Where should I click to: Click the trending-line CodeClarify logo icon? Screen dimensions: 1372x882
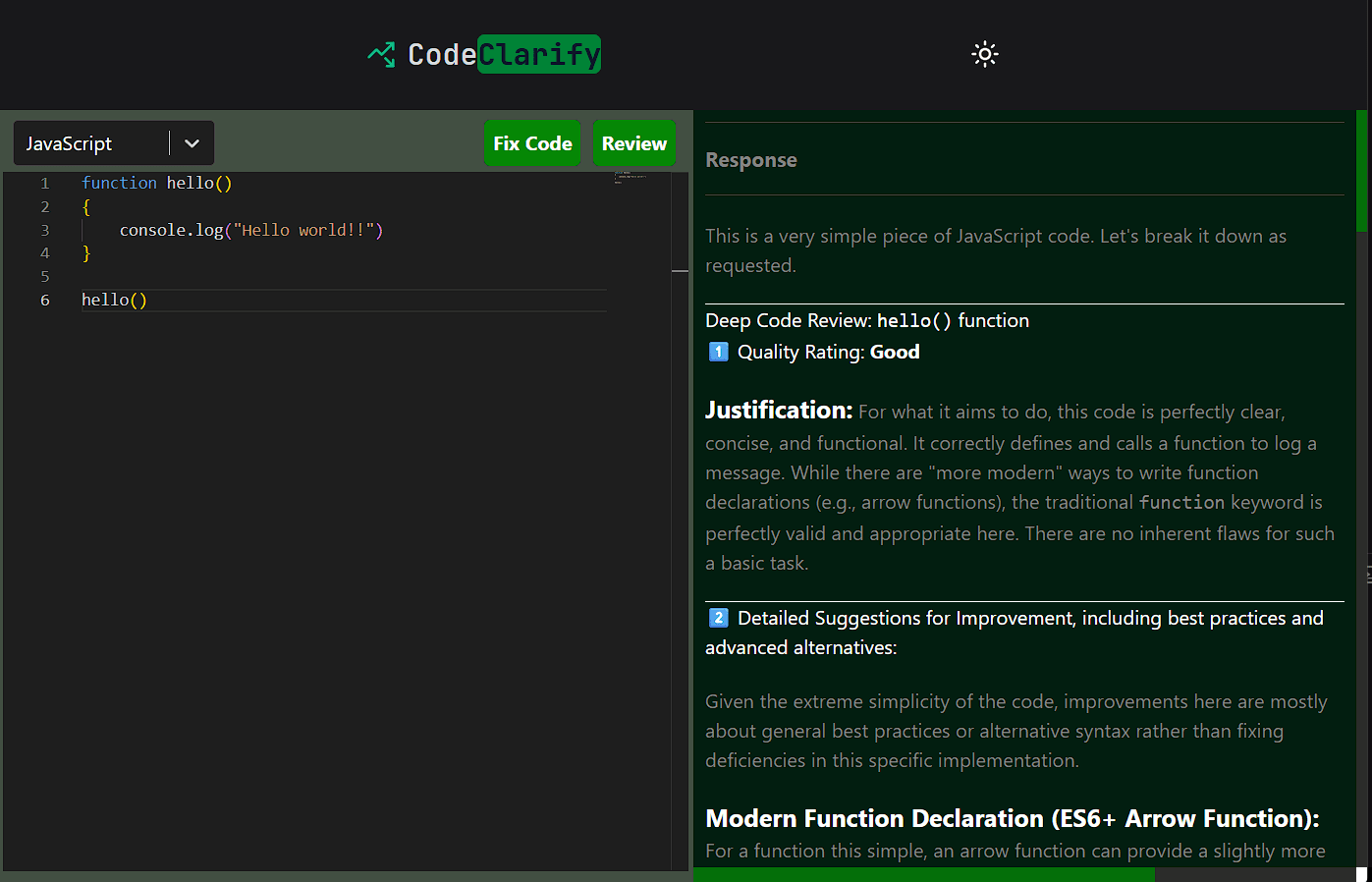[381, 54]
